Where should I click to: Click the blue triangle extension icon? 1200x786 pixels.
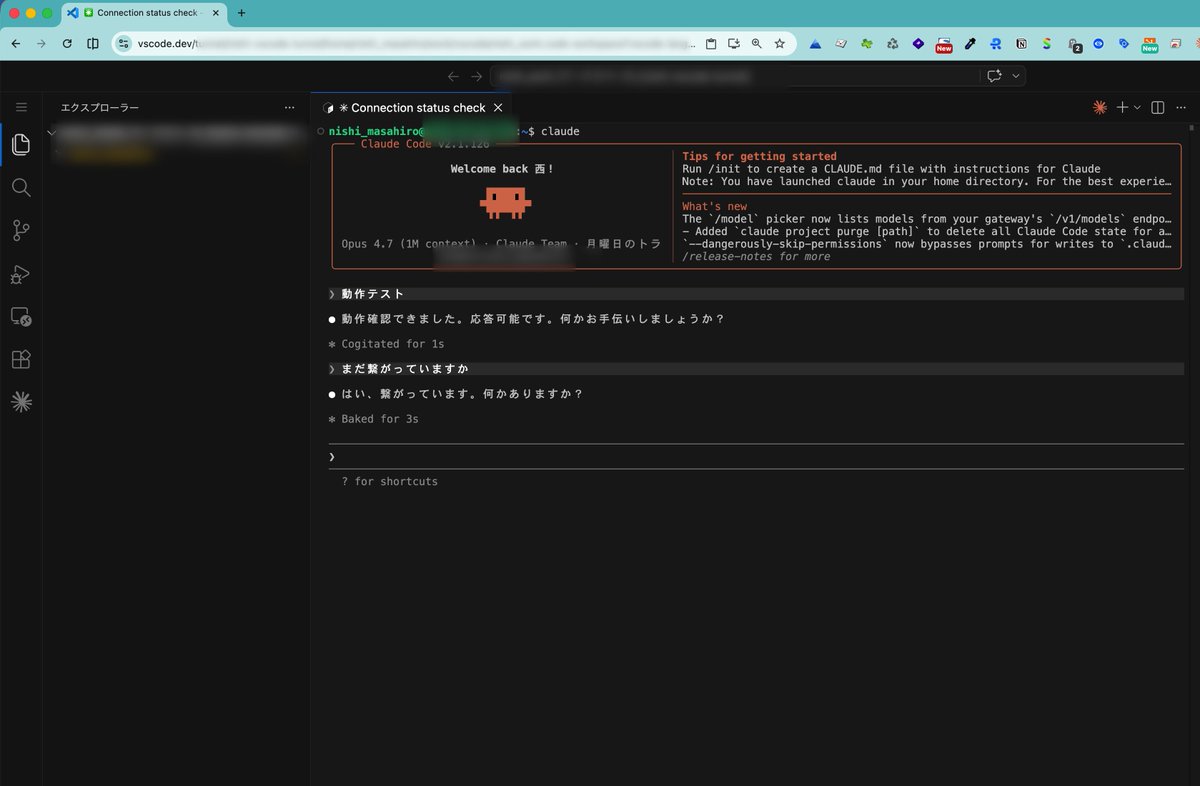click(816, 44)
